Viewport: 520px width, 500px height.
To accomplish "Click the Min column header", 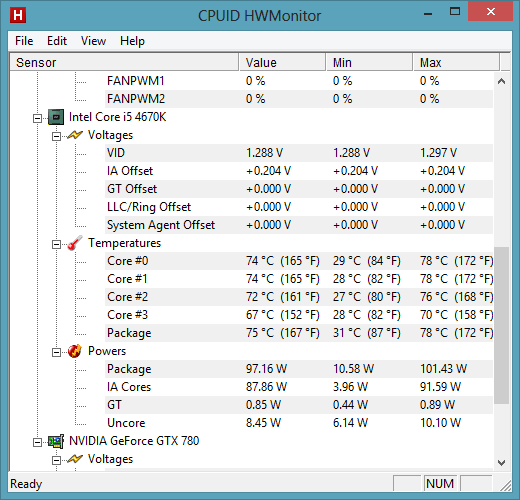I will tap(369, 62).
